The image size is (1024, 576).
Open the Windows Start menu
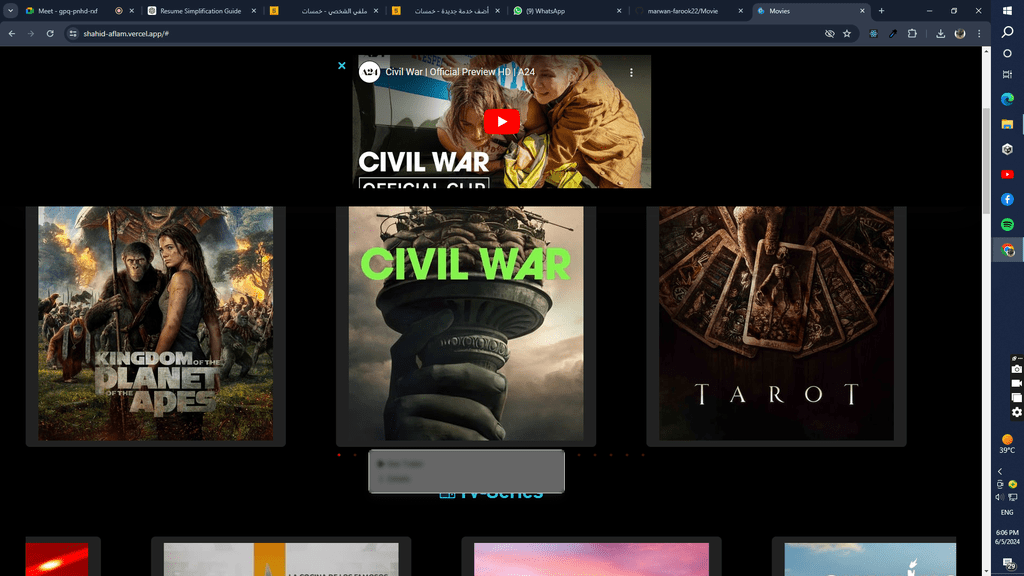pos(1008,11)
